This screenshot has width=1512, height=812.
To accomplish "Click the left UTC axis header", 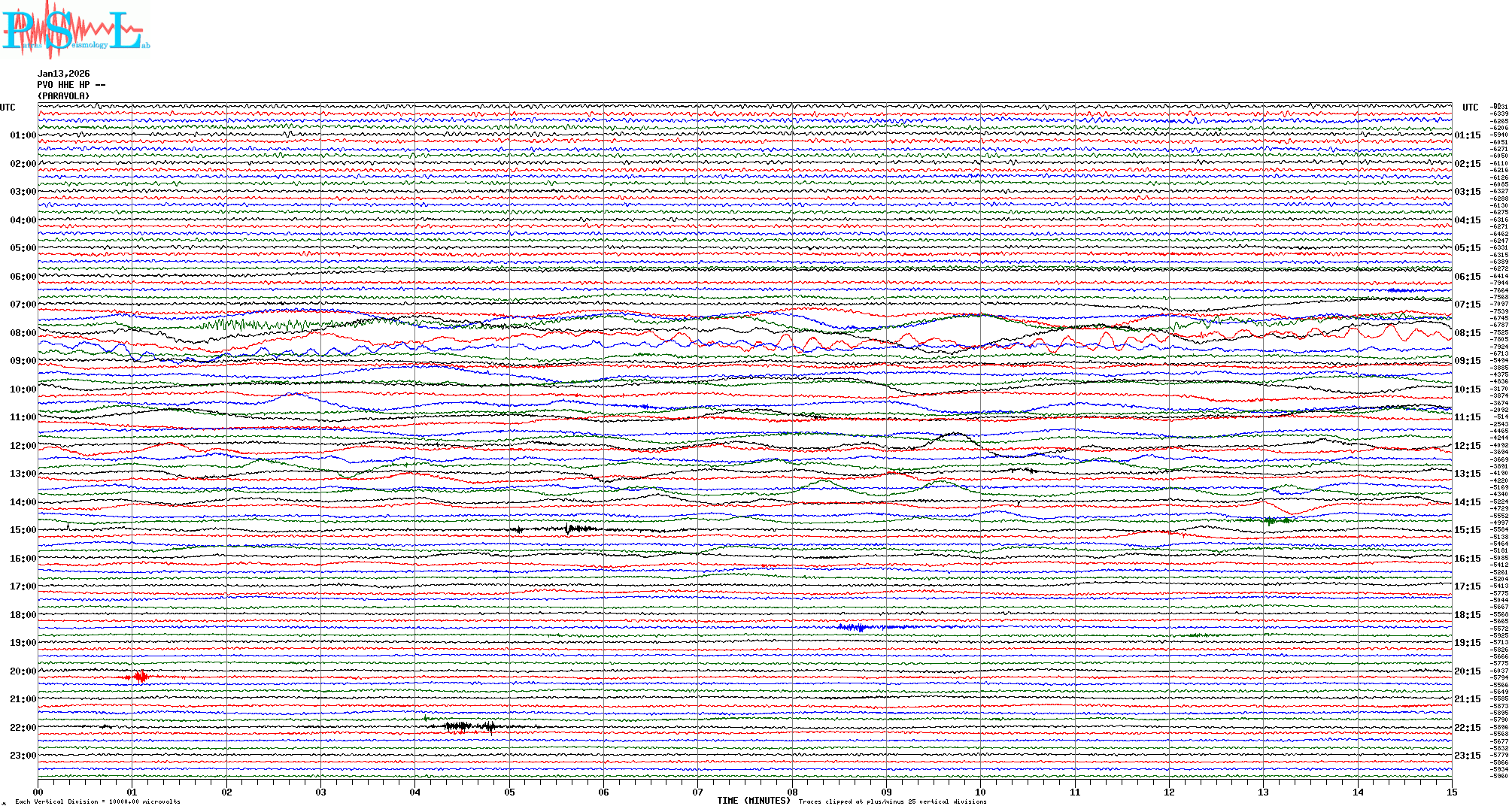I will click(8, 108).
